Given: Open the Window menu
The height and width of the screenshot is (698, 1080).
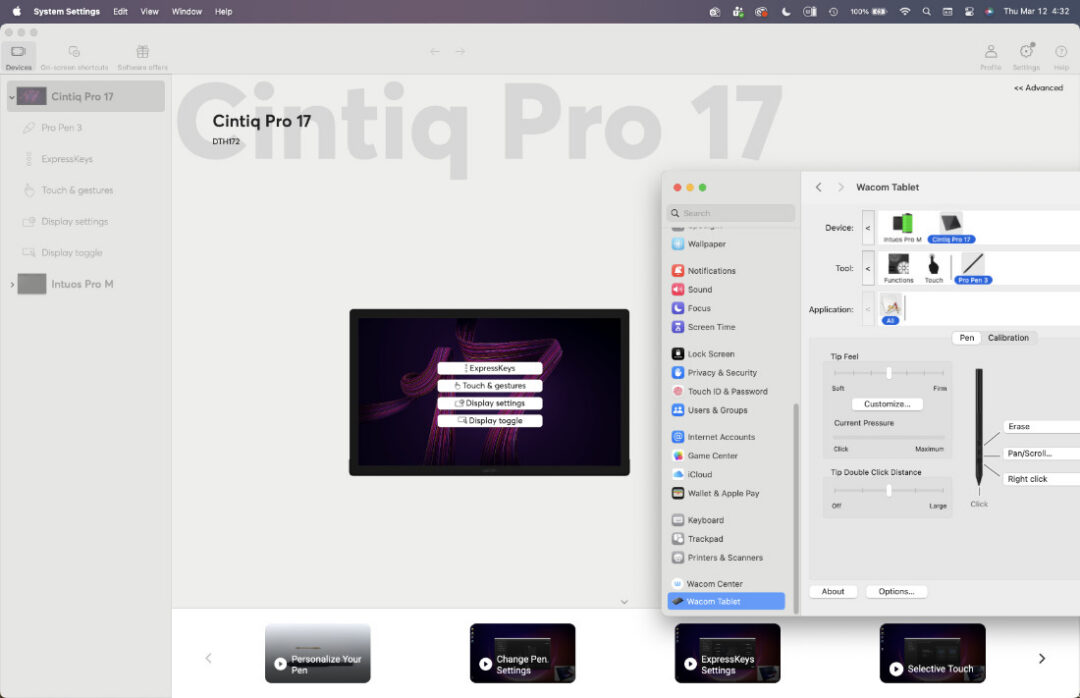Looking at the screenshot, I should 187,11.
